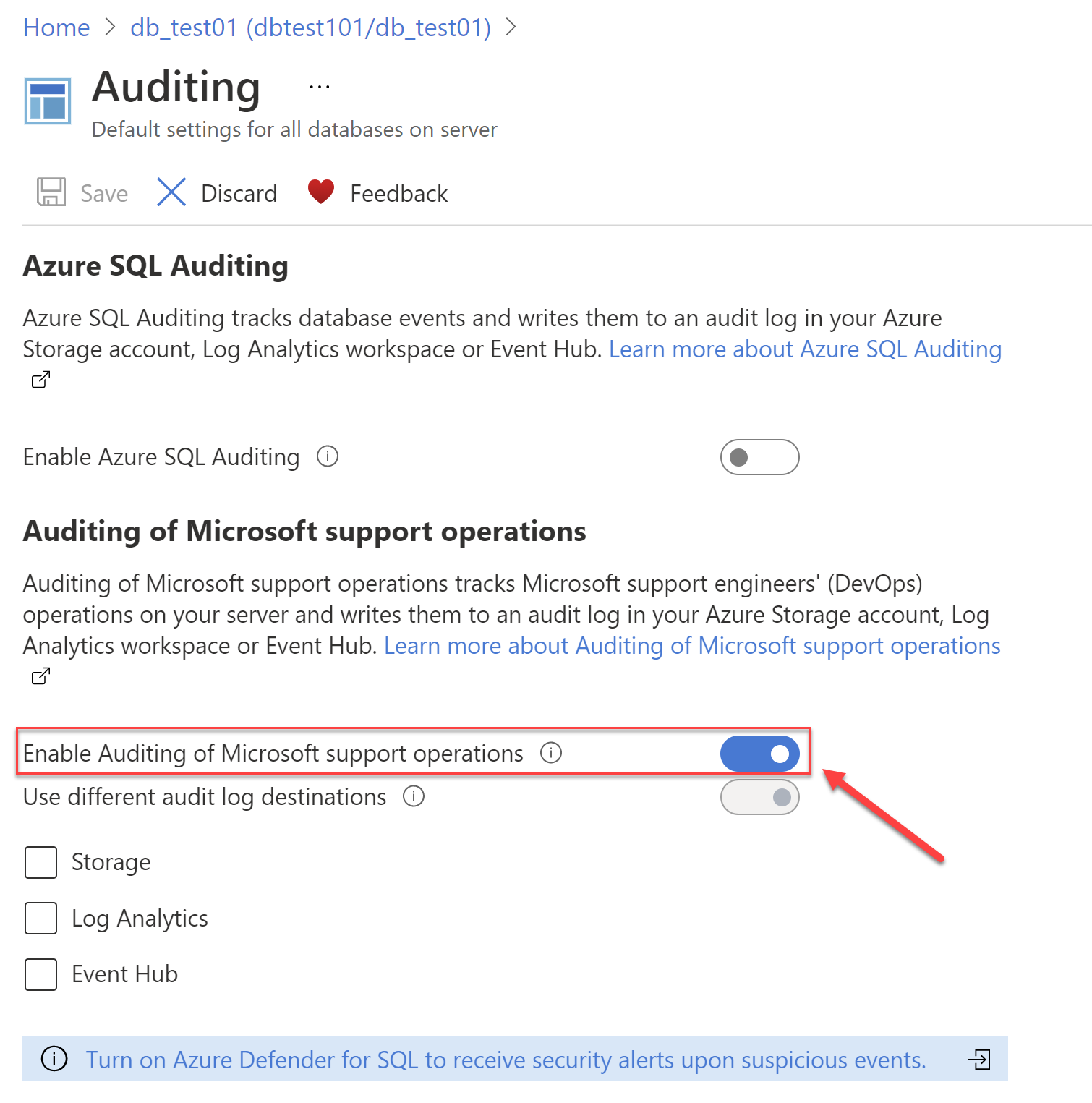
Task: Click the Auditing page title
Action: click(x=176, y=88)
